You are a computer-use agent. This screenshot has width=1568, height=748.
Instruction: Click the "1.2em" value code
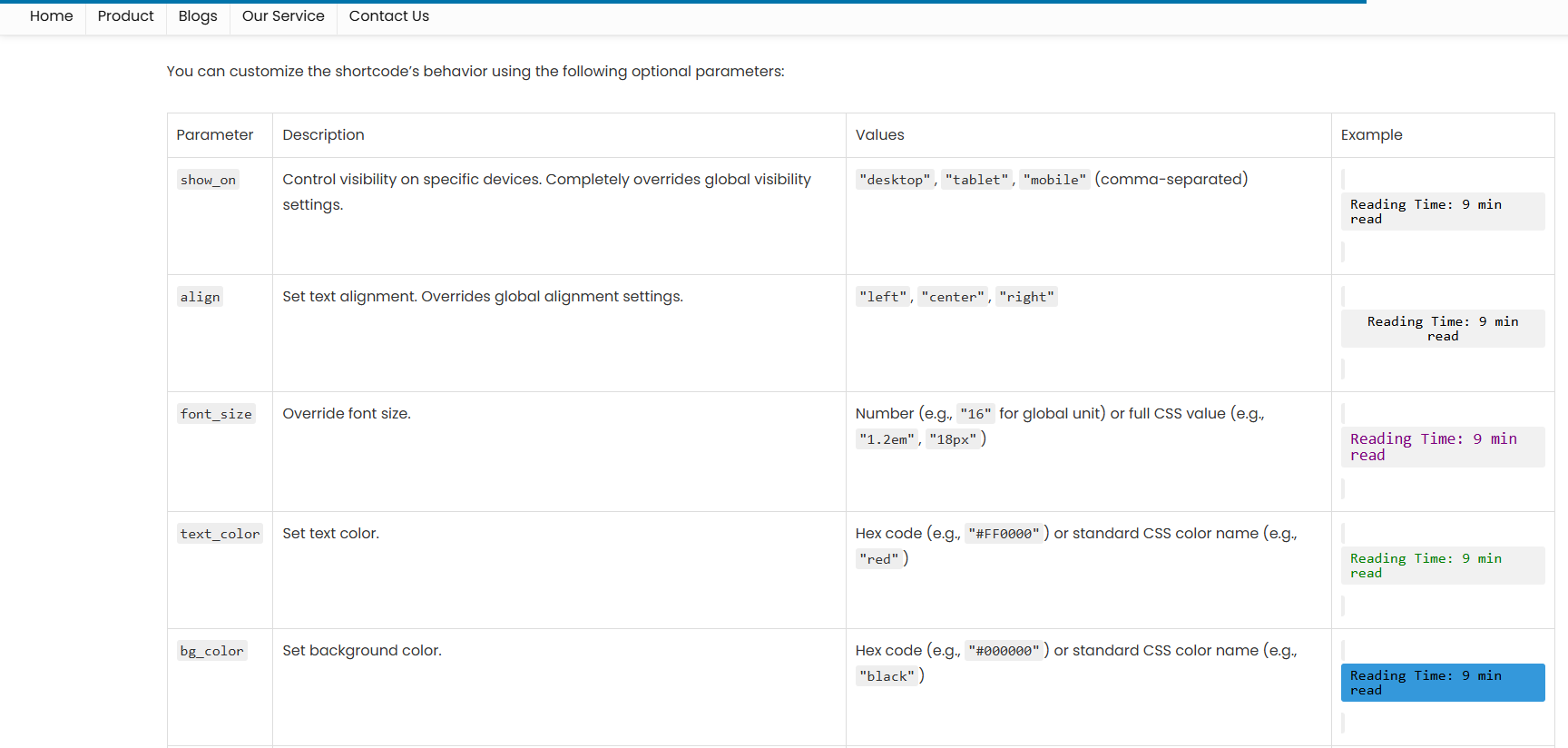pyautogui.click(x=887, y=439)
